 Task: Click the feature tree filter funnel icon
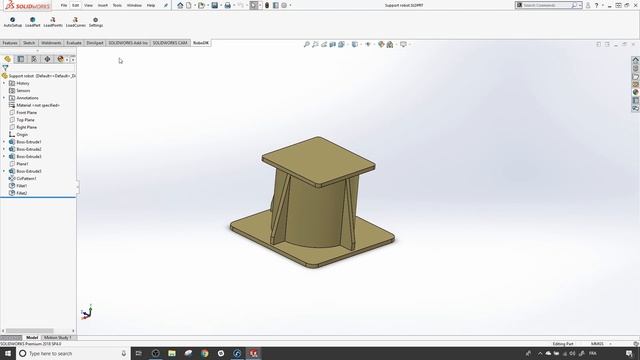[5, 68]
